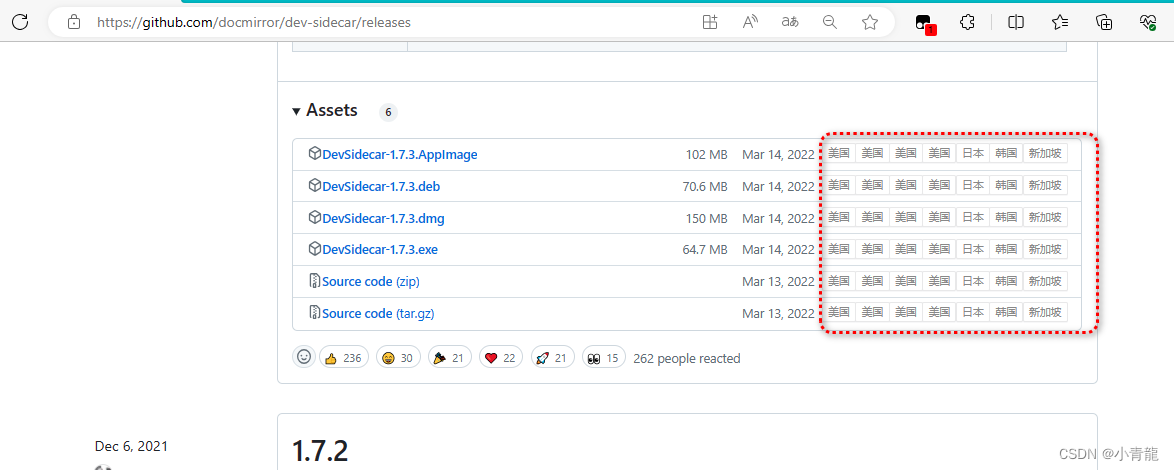This screenshot has width=1174, height=470.
Task: Toggle the rocket reaction with 21
Action: [x=552, y=358]
